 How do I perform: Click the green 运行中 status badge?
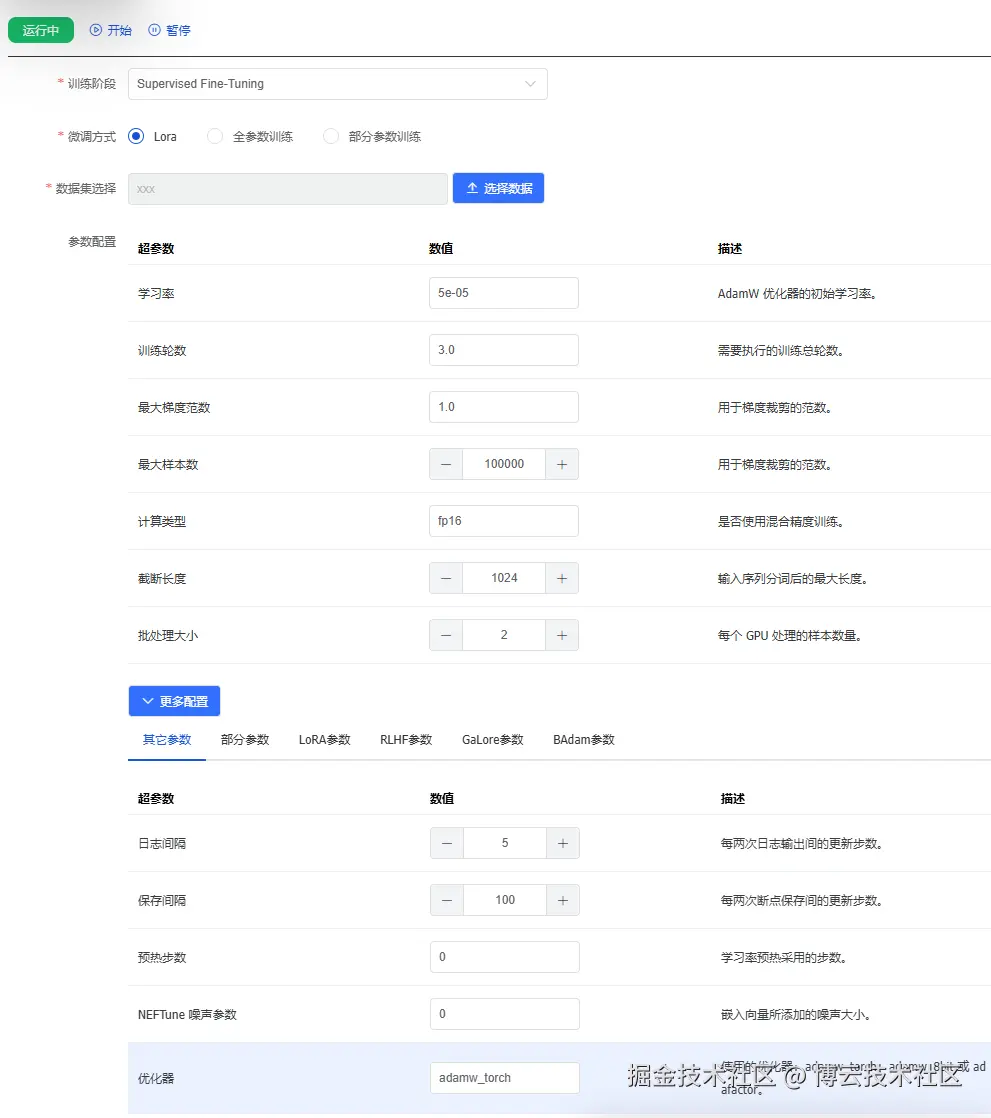(41, 30)
